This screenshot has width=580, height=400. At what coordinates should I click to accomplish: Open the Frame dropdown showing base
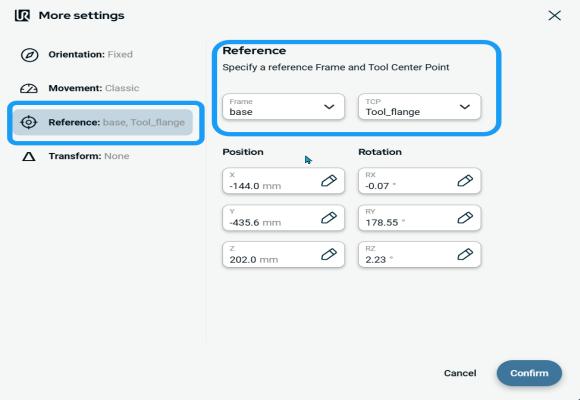283,107
